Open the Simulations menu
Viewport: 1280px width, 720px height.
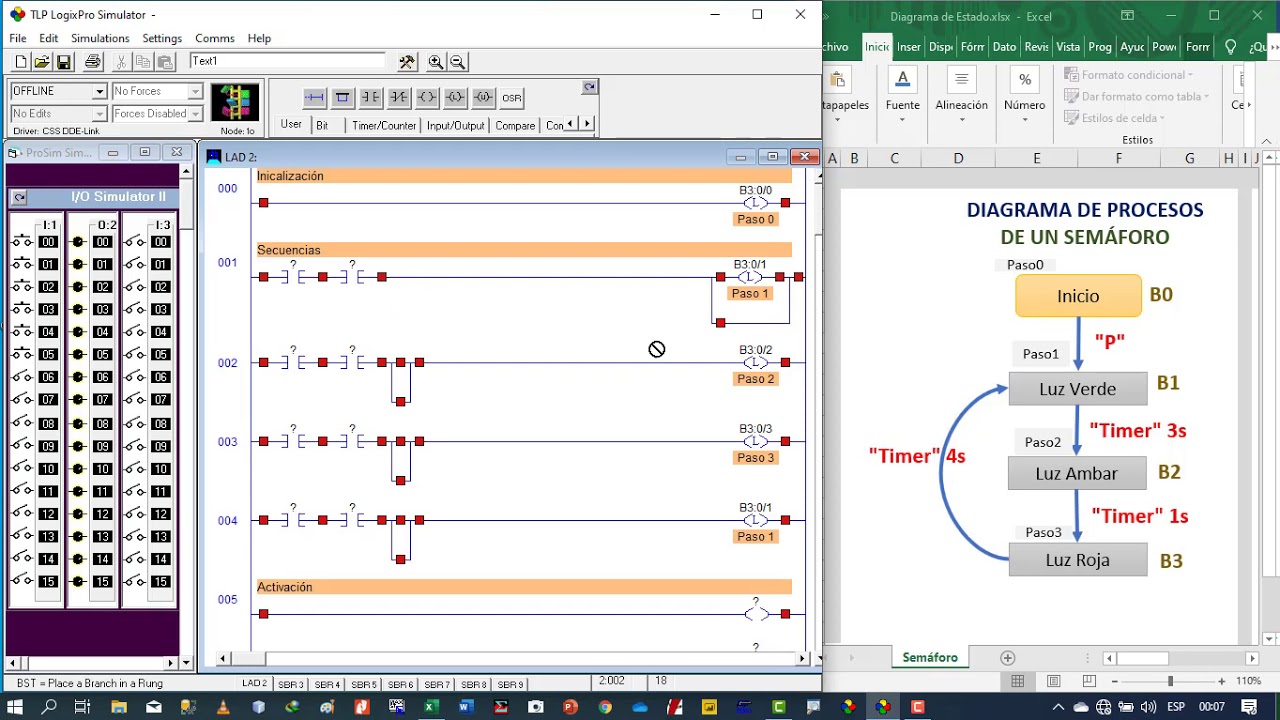100,38
